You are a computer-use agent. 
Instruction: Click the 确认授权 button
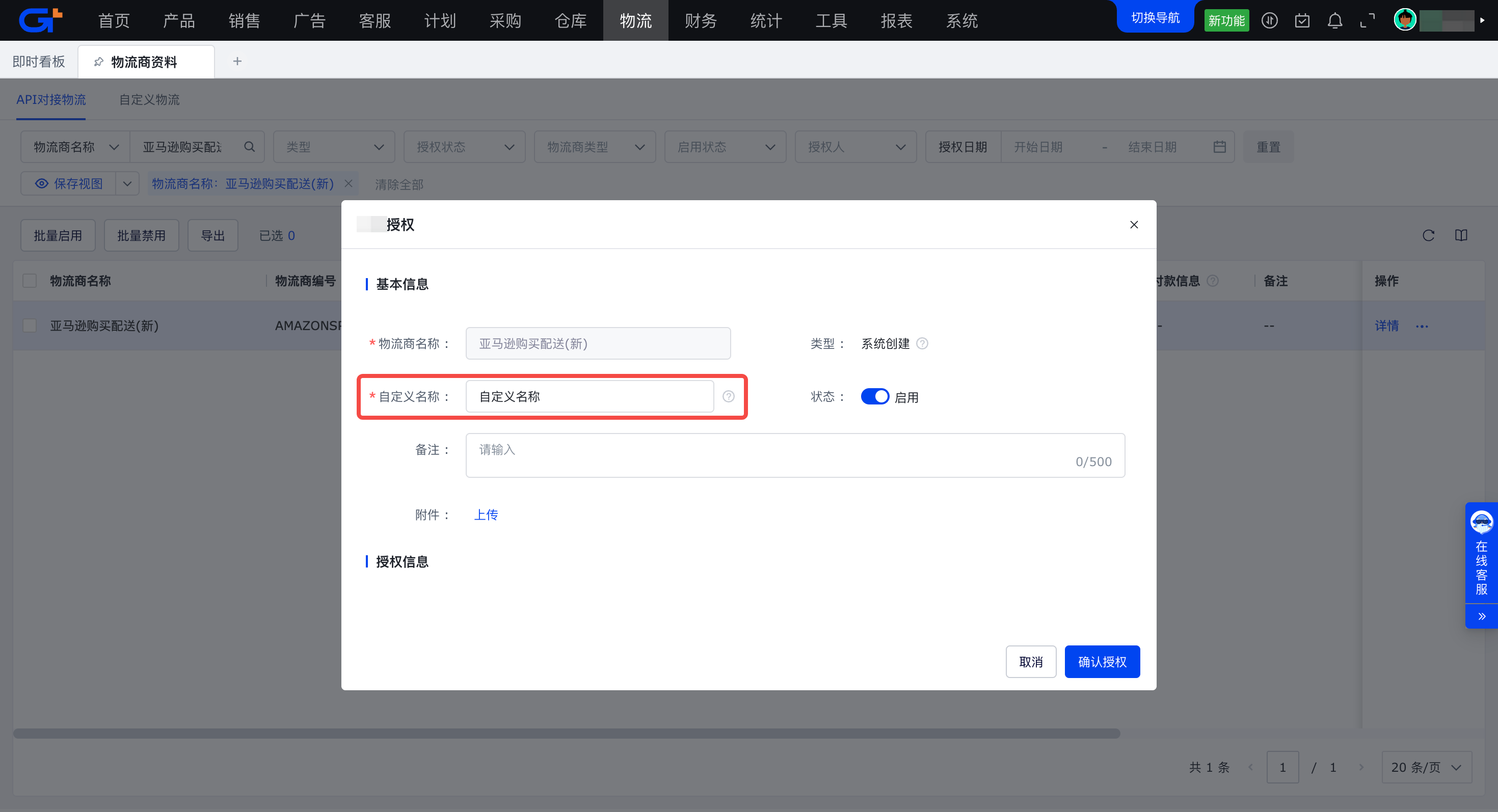coord(1102,661)
